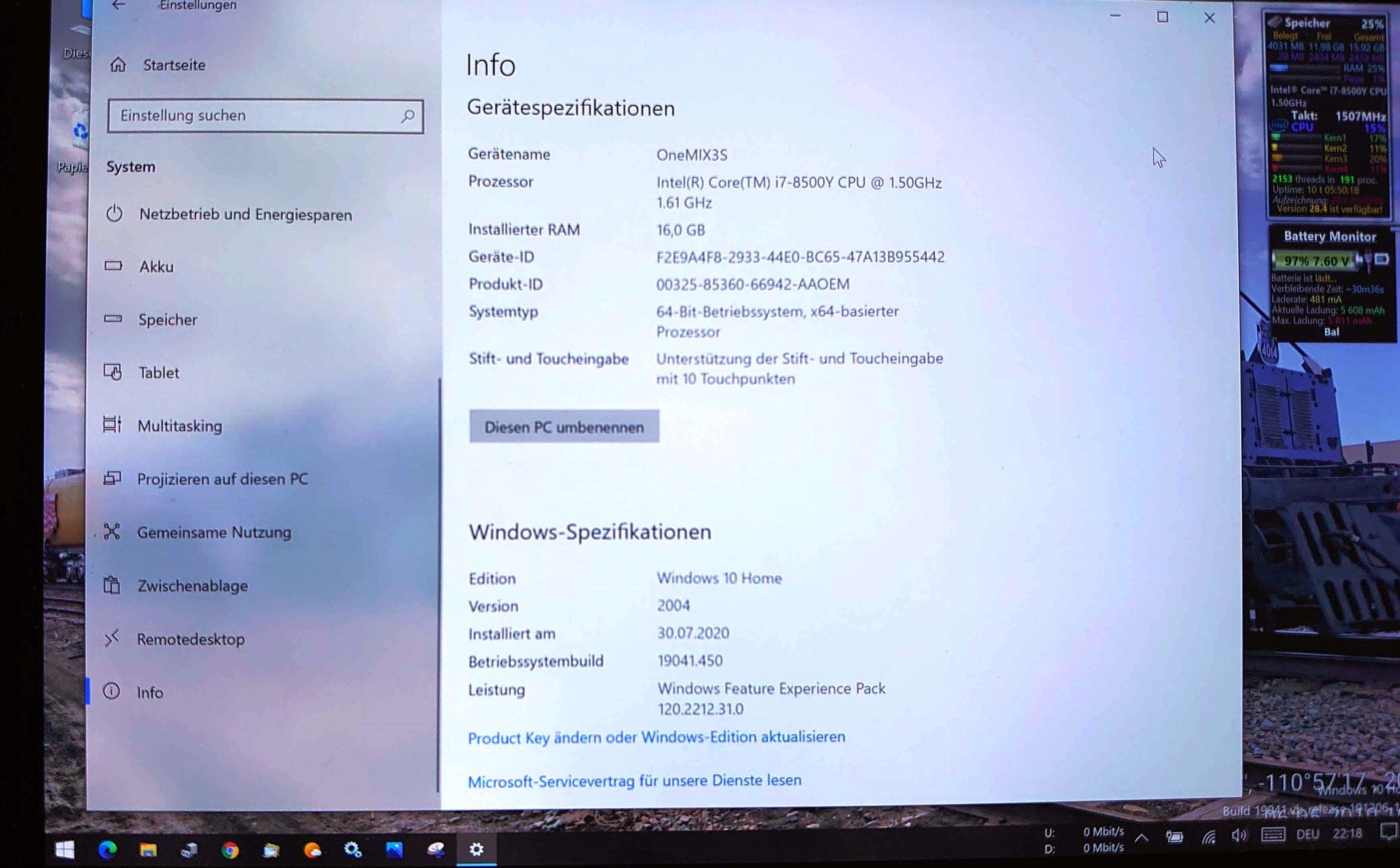This screenshot has width=1400, height=868.
Task: Open the clock showing 22:18
Action: pyautogui.click(x=1347, y=834)
